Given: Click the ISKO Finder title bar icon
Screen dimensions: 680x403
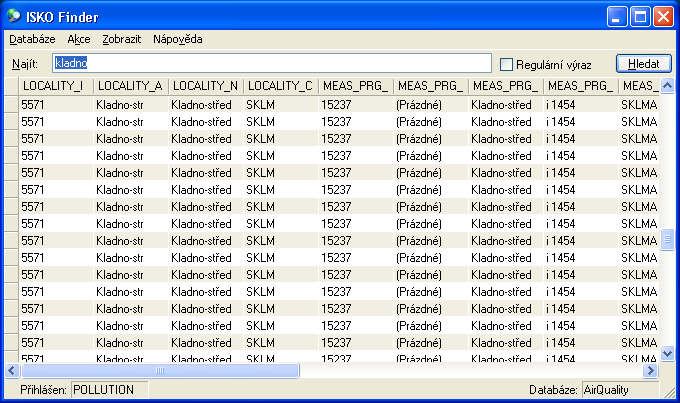Looking at the screenshot, I should click(x=13, y=15).
